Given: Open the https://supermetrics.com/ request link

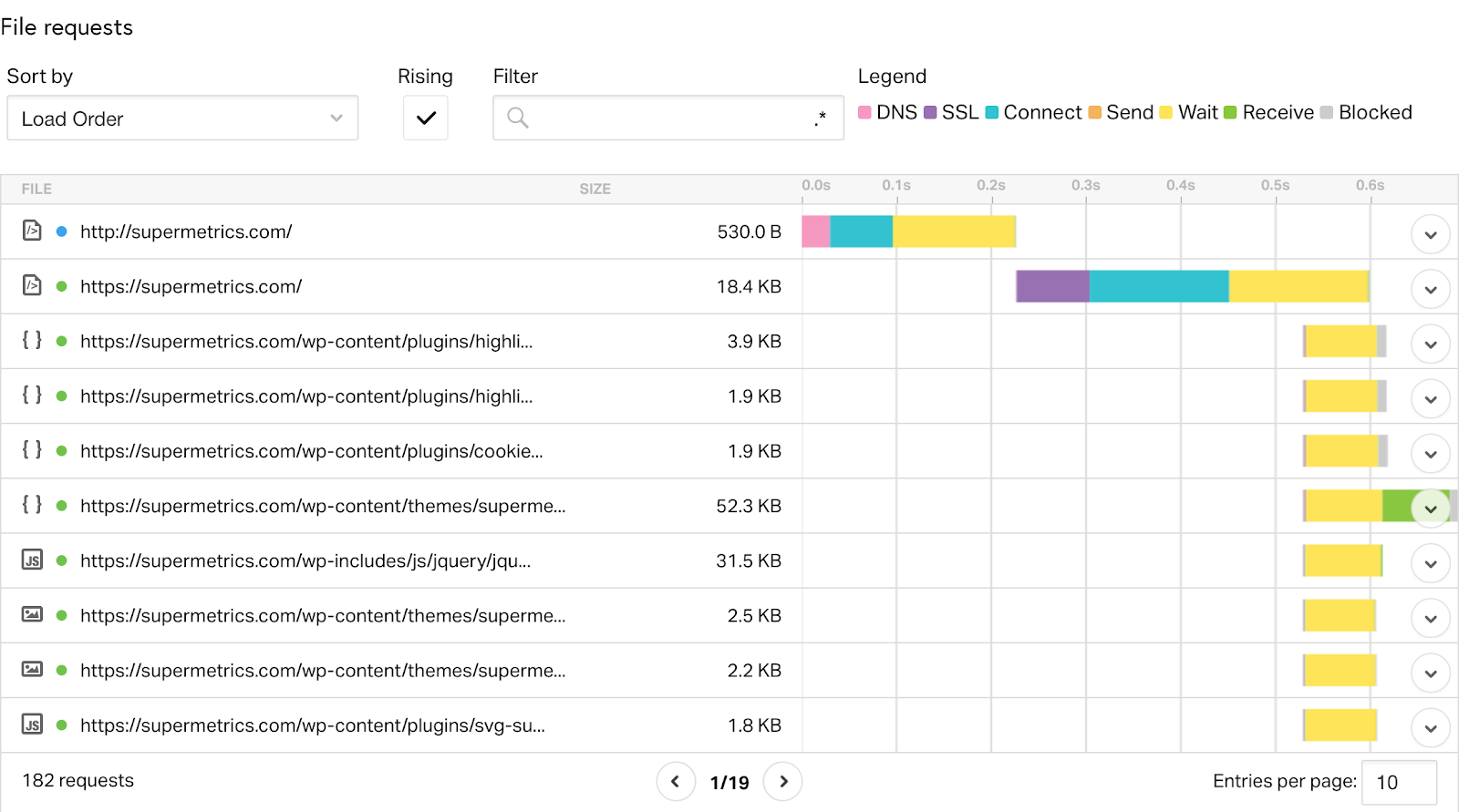Looking at the screenshot, I should tap(191, 286).
